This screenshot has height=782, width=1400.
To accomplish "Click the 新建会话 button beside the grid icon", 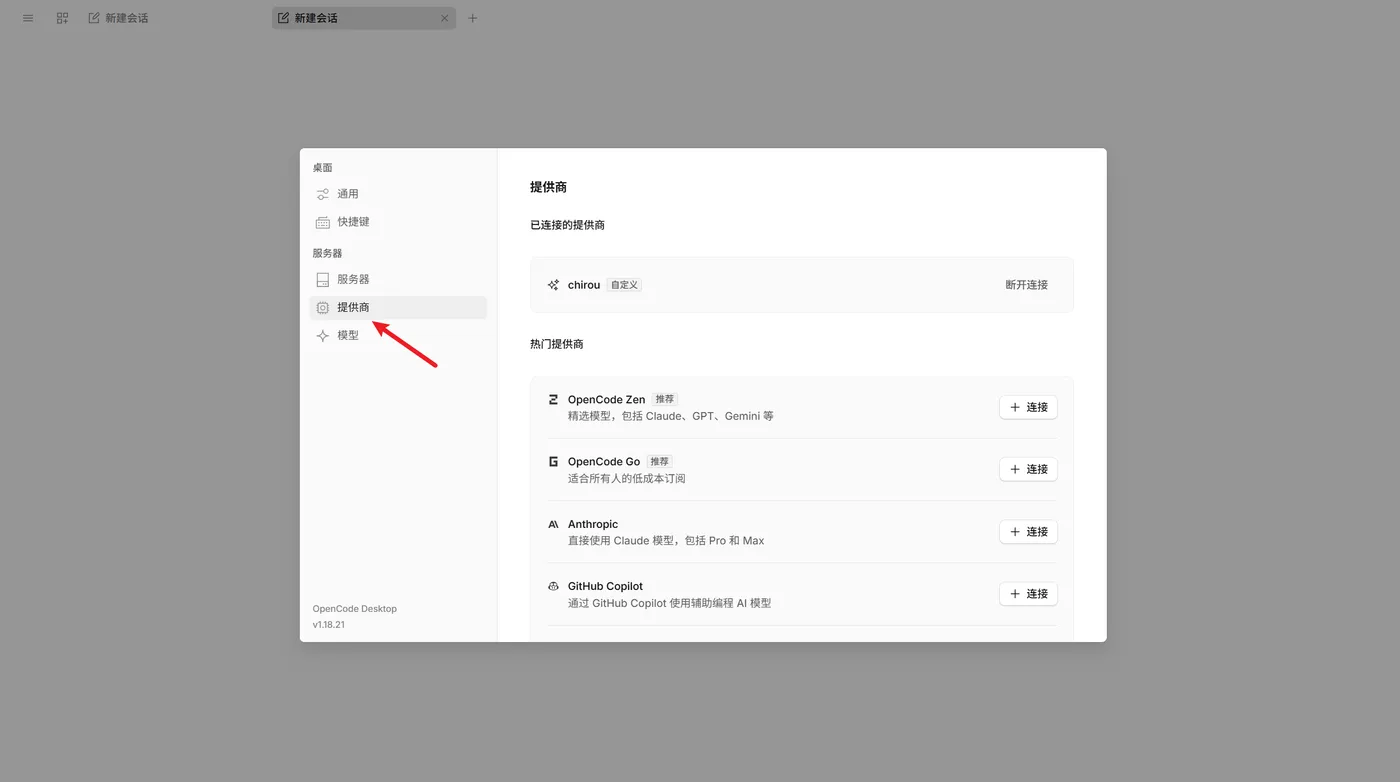I will click(118, 18).
